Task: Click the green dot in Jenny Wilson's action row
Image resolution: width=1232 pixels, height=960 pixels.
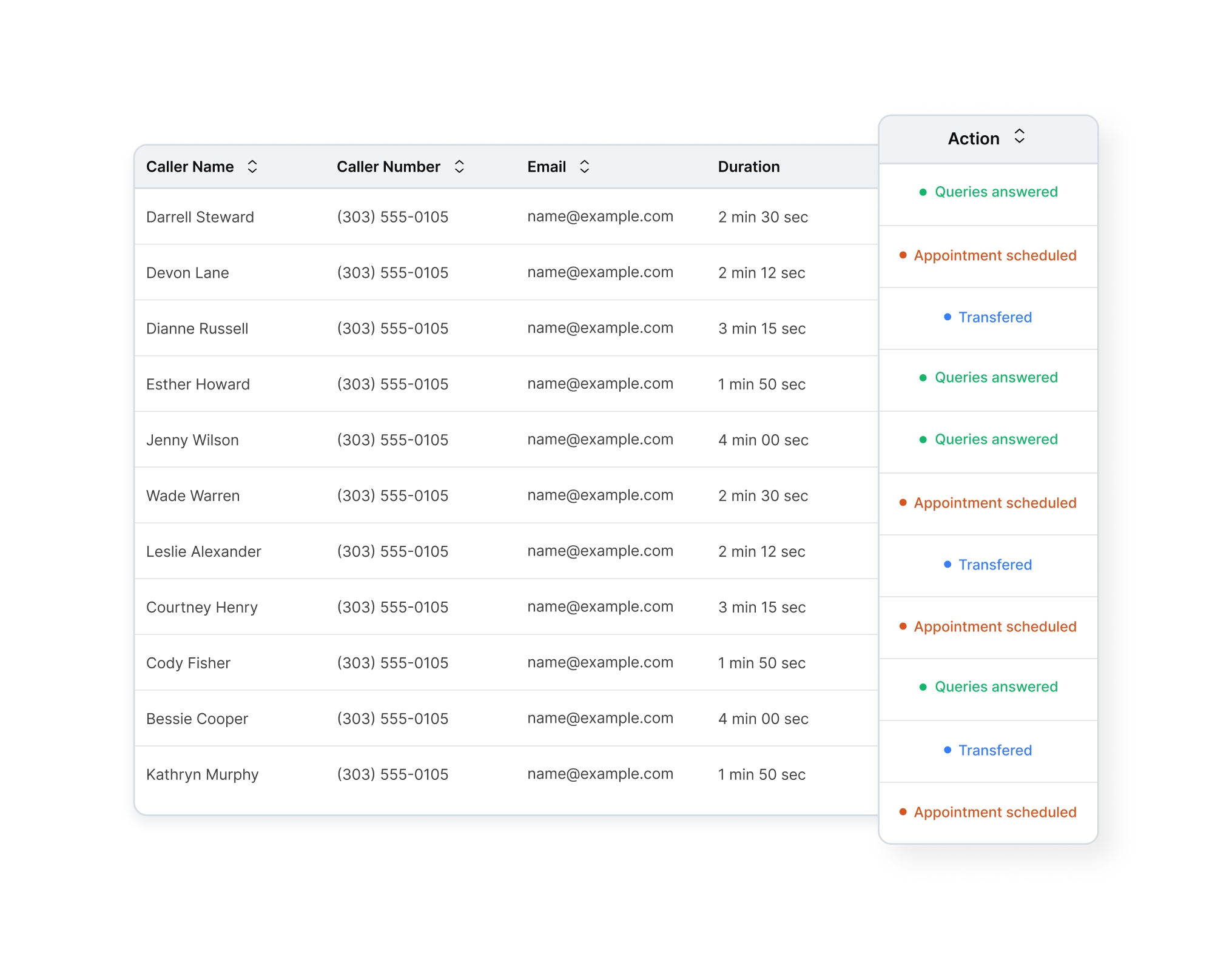Action: click(x=923, y=439)
